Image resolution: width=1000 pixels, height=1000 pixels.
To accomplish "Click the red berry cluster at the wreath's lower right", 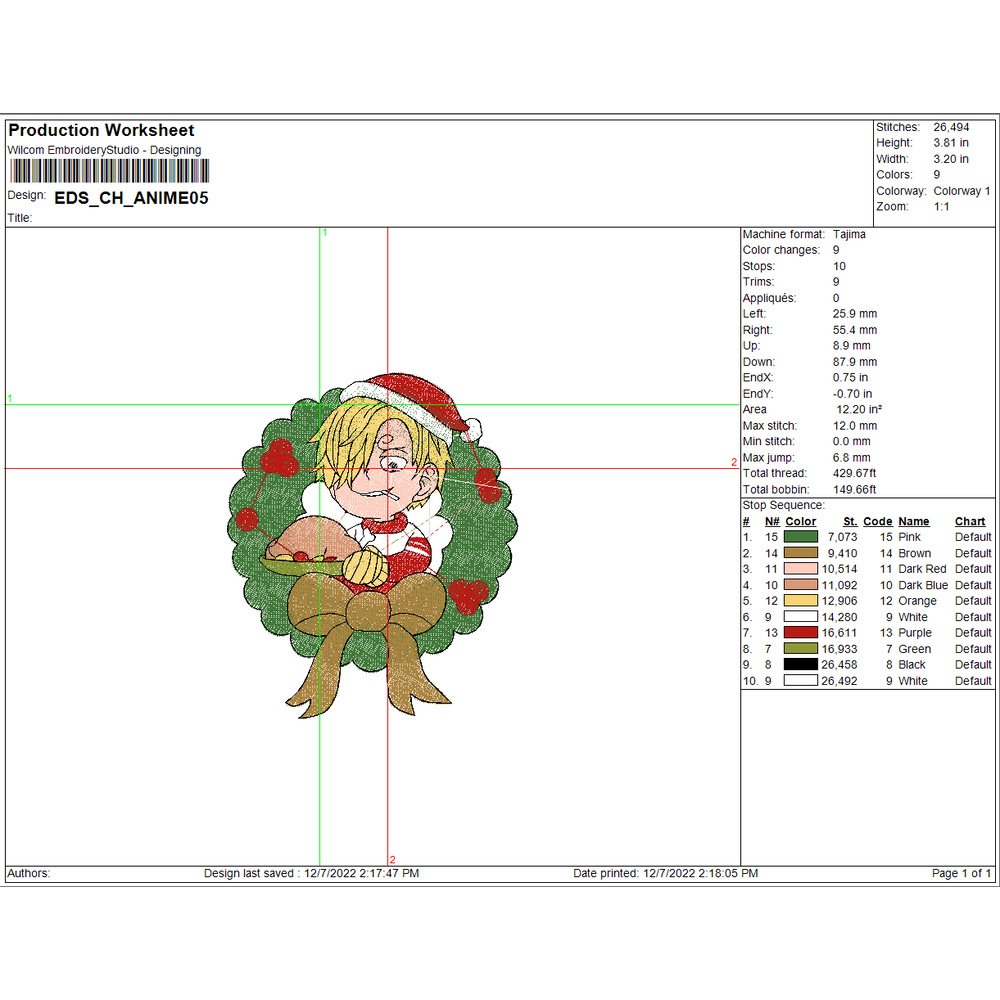I will click(x=468, y=594).
